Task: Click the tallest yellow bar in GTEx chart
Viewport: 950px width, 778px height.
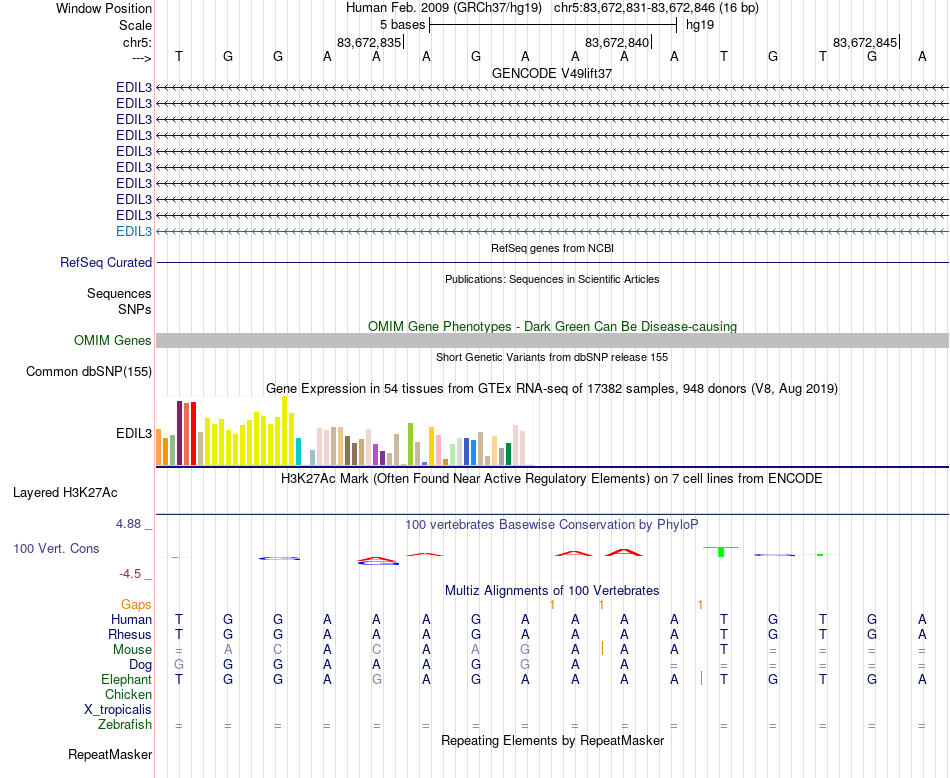Action: coord(285,431)
